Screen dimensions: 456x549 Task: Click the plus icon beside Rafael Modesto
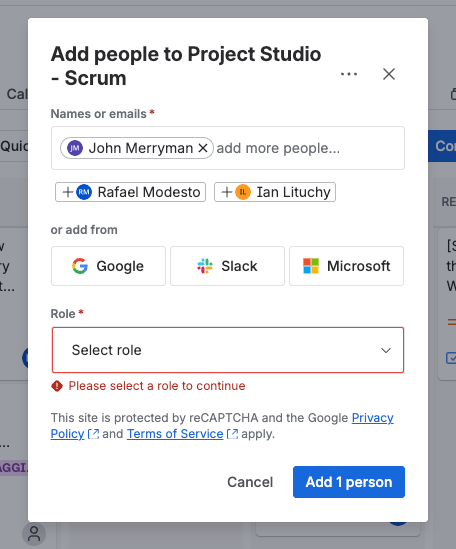coord(68,192)
